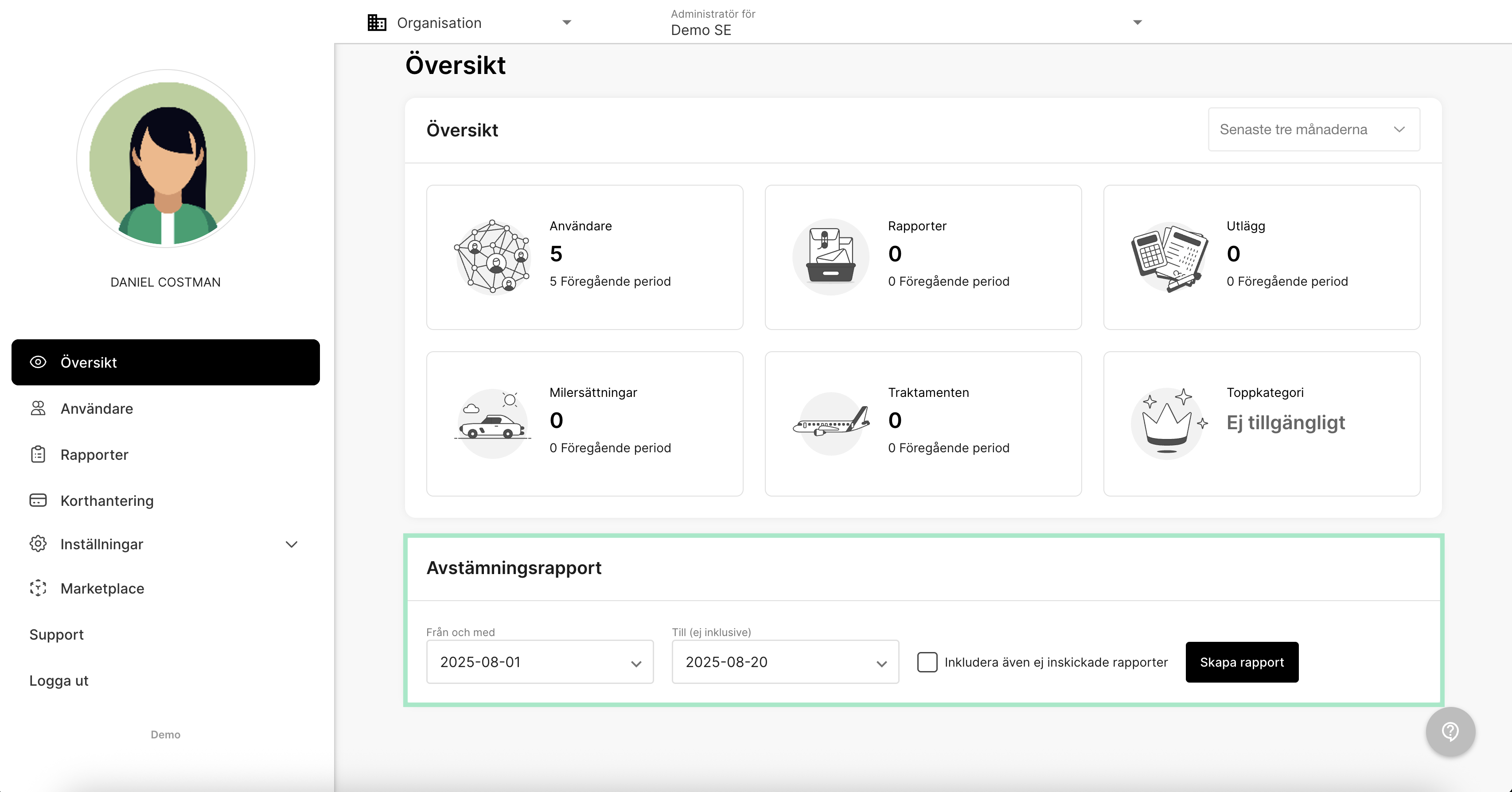The image size is (1512, 792).
Task: Click the Korthantering card icon
Action: [38, 501]
